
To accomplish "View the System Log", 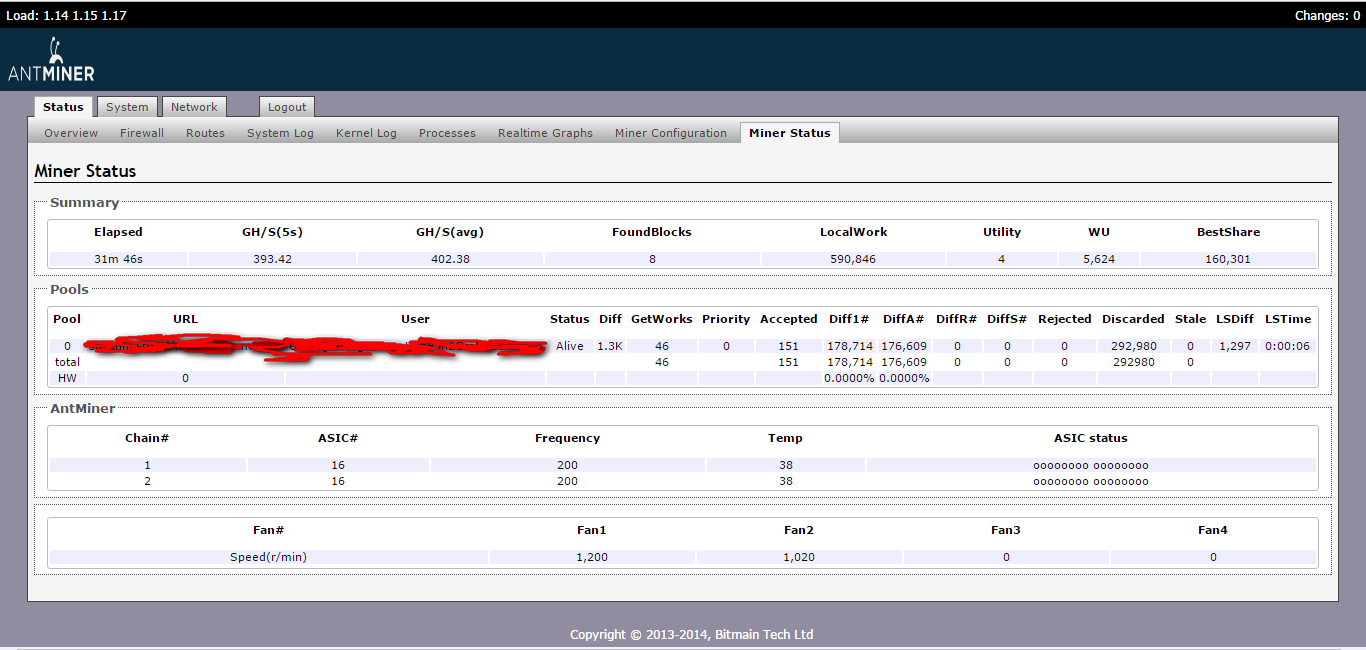I will (280, 133).
